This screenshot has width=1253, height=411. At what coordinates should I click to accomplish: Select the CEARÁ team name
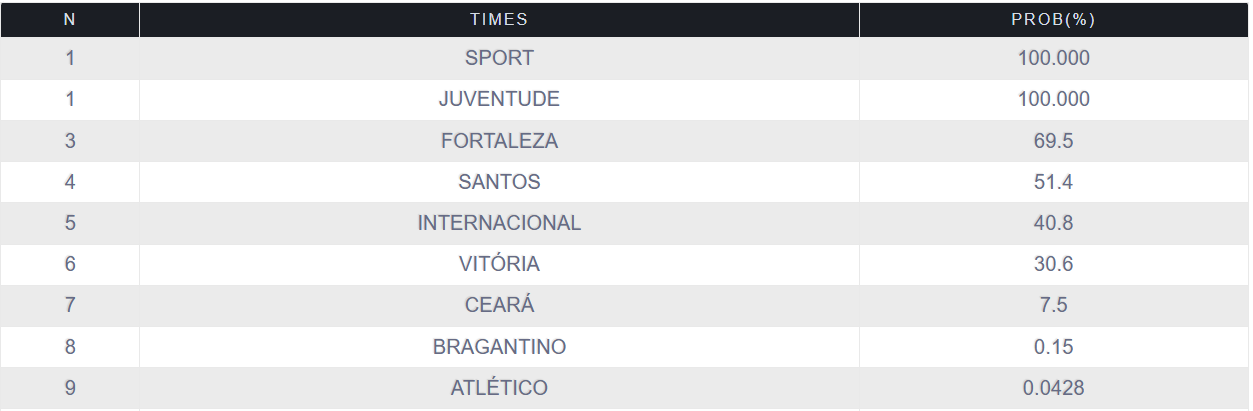[499, 305]
